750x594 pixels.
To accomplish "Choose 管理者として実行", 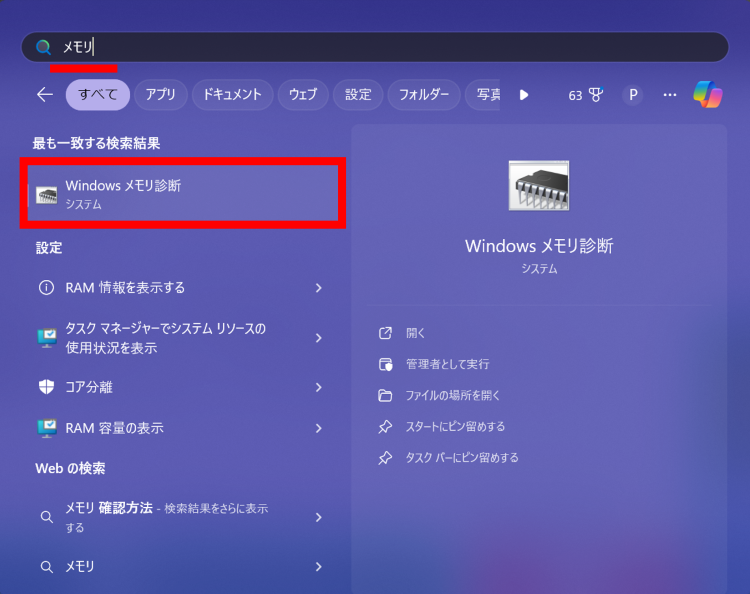I will [x=448, y=364].
